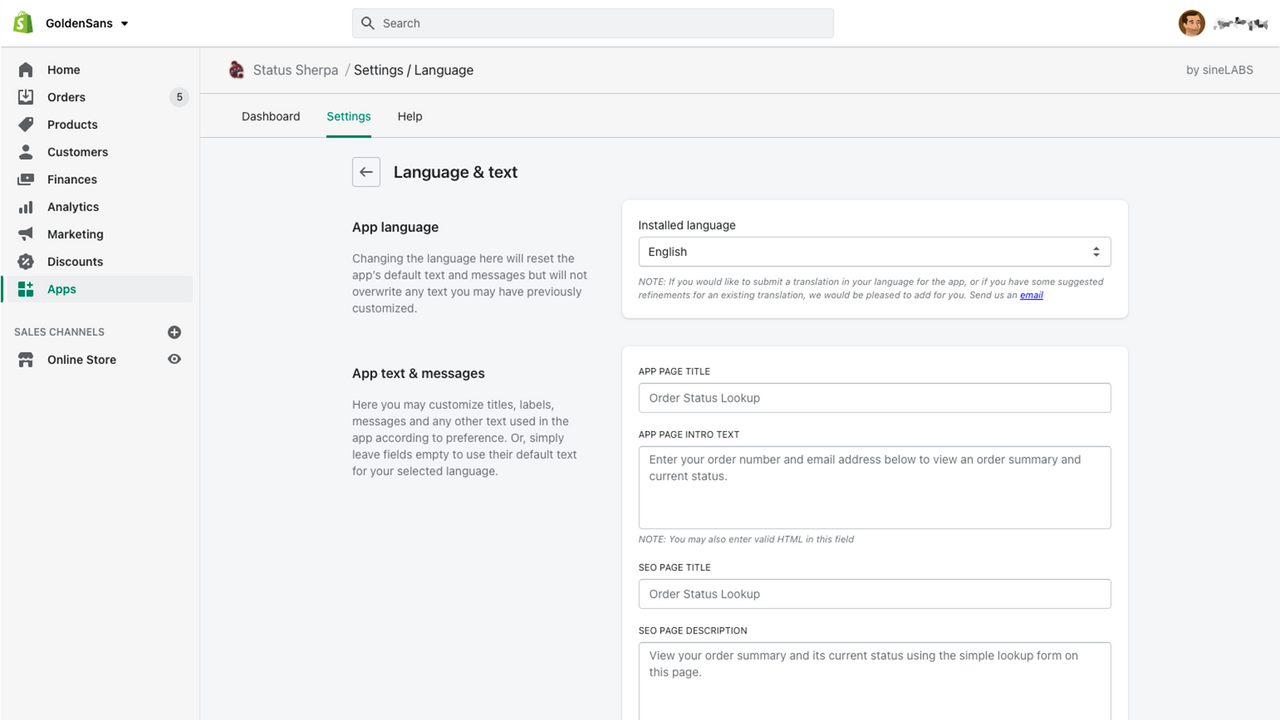Click the back arrow button
This screenshot has width=1280, height=720.
point(366,172)
